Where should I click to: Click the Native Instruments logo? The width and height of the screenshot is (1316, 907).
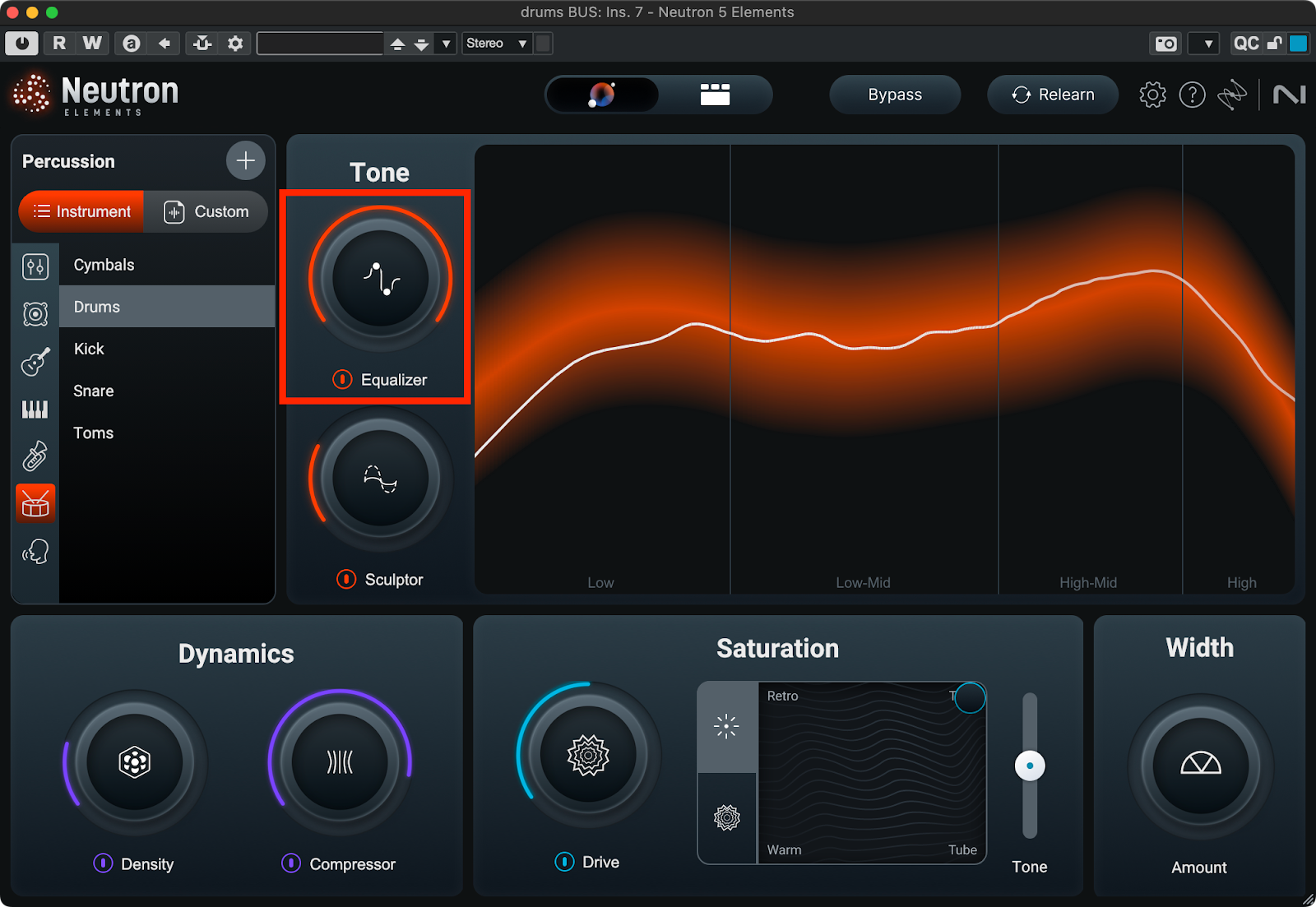coord(1289,95)
